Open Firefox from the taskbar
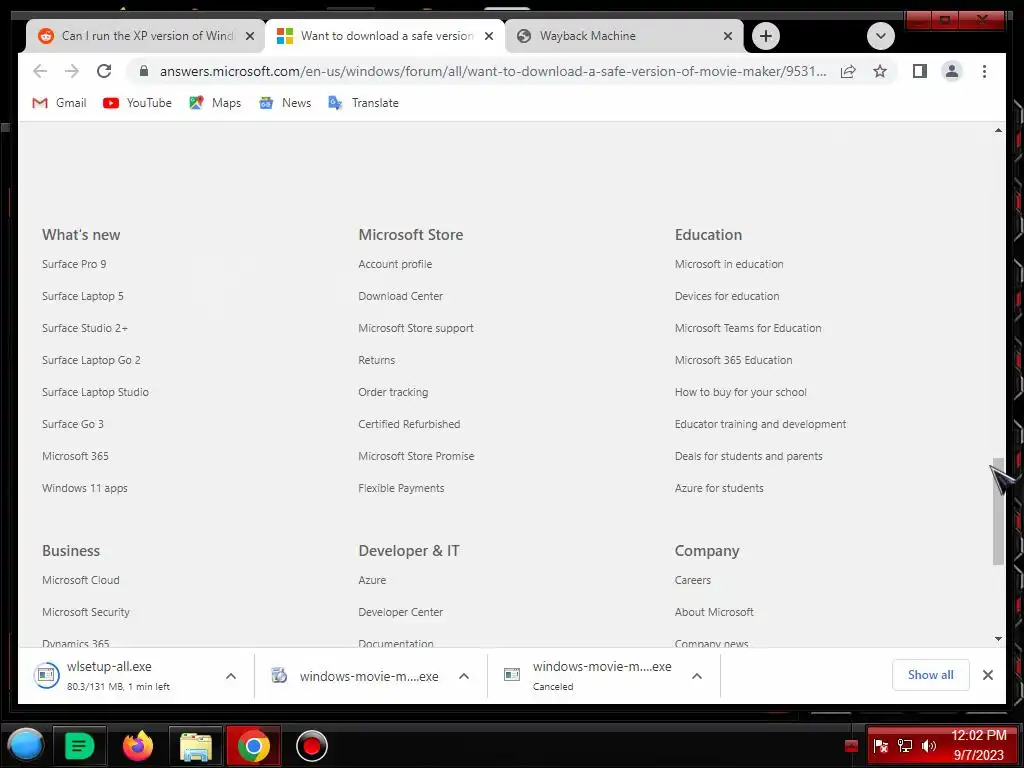 click(138, 745)
